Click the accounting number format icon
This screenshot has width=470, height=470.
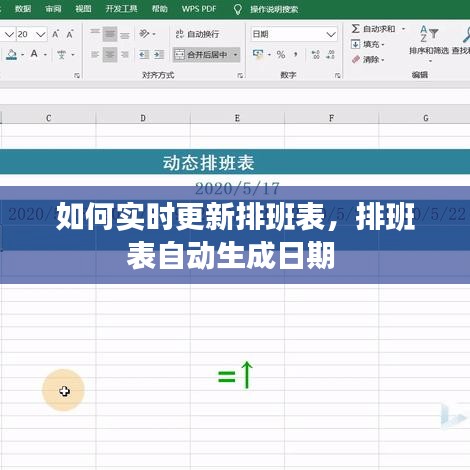pyautogui.click(x=258, y=54)
